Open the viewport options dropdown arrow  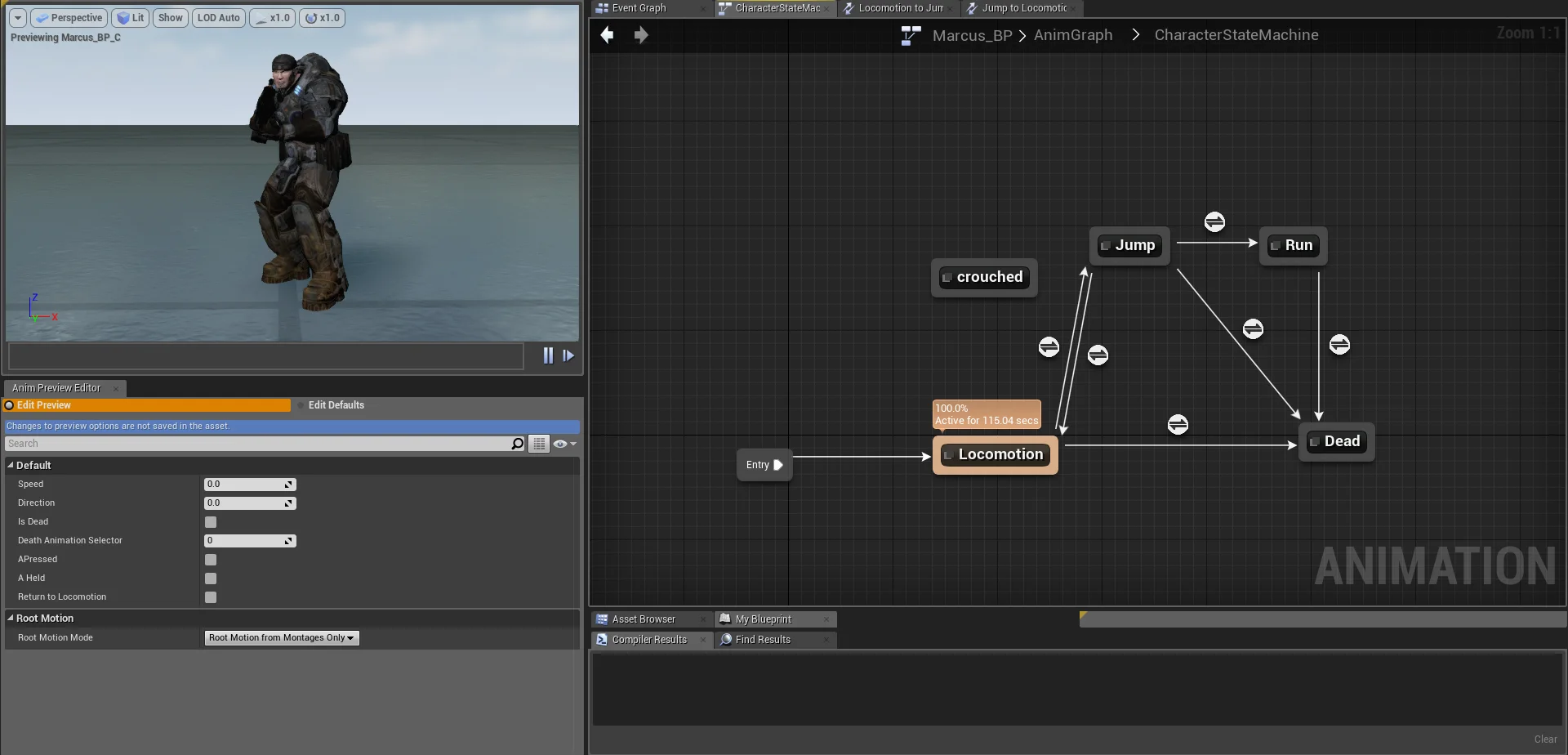click(x=18, y=18)
